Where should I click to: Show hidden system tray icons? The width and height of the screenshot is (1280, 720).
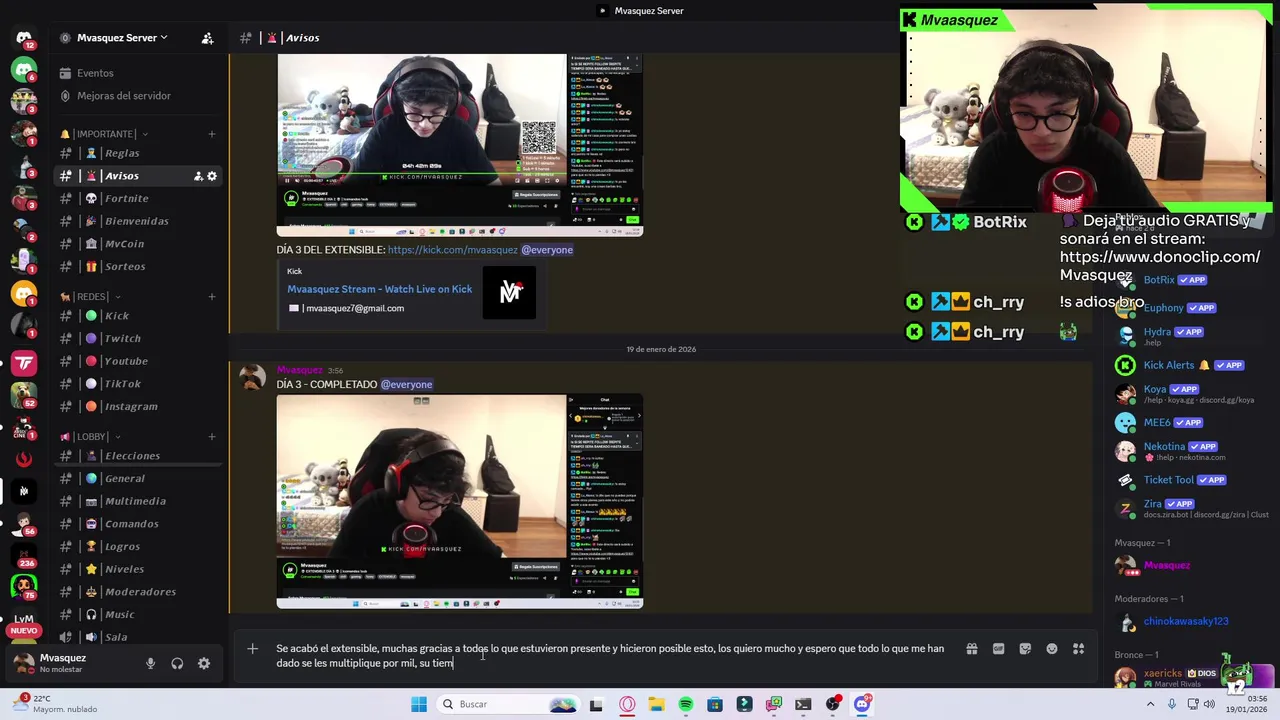pyautogui.click(x=1150, y=704)
